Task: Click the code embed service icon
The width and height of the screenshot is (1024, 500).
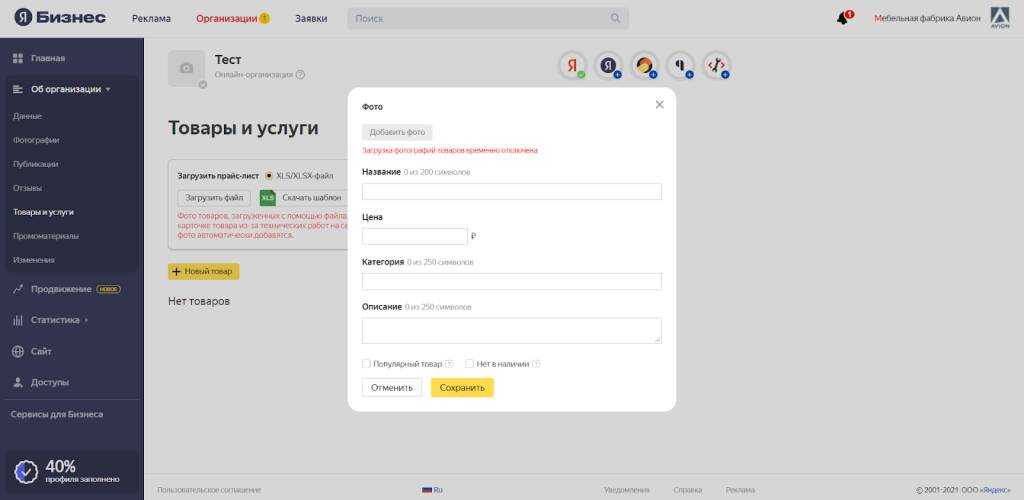Action: pos(716,66)
